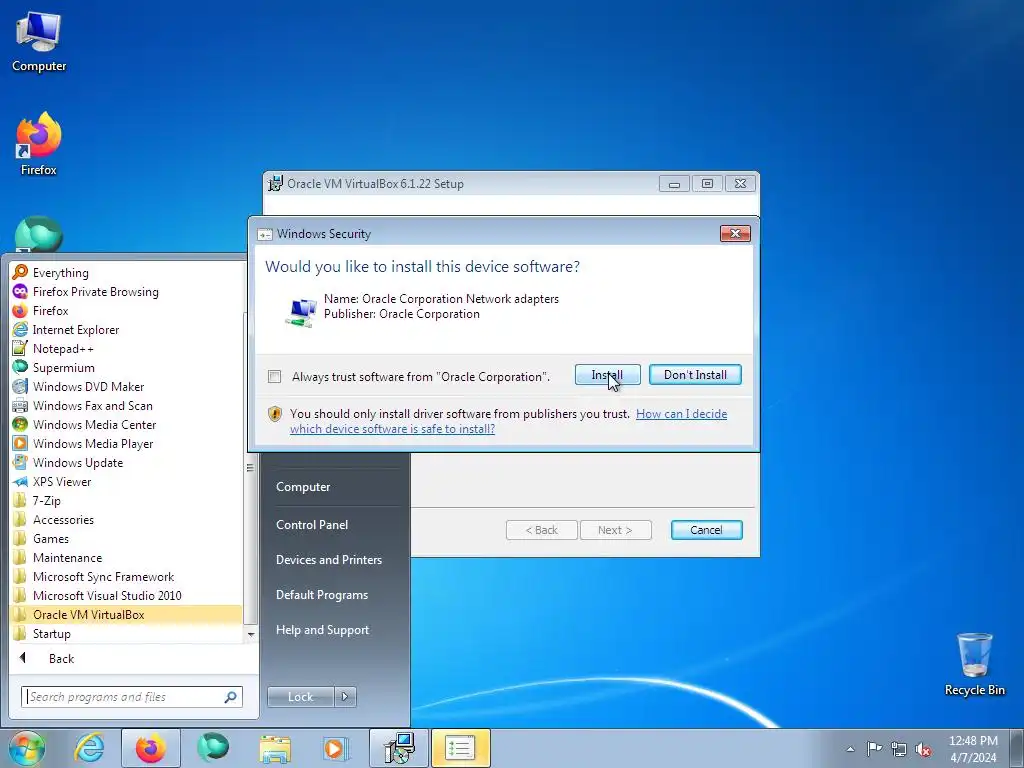Viewport: 1024px width, 768px height.
Task: Open the network tray icon
Action: click(899, 749)
